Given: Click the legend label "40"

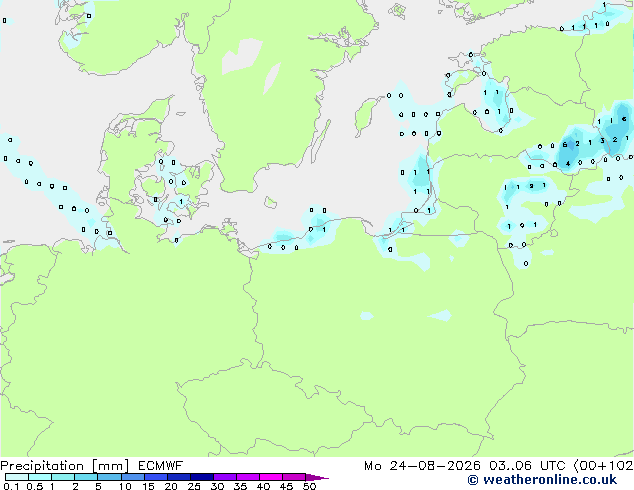Looking at the screenshot, I should click(x=263, y=486).
